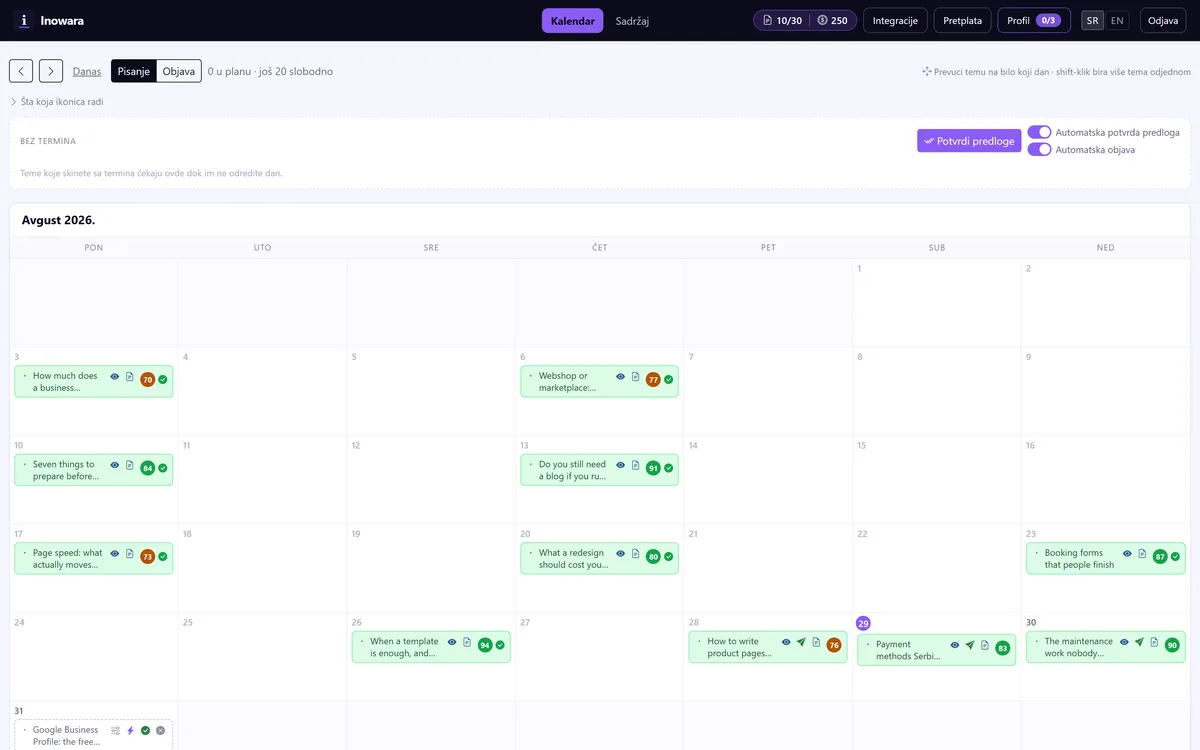Open document icon on "Webshop or marketplace" card

[635, 377]
